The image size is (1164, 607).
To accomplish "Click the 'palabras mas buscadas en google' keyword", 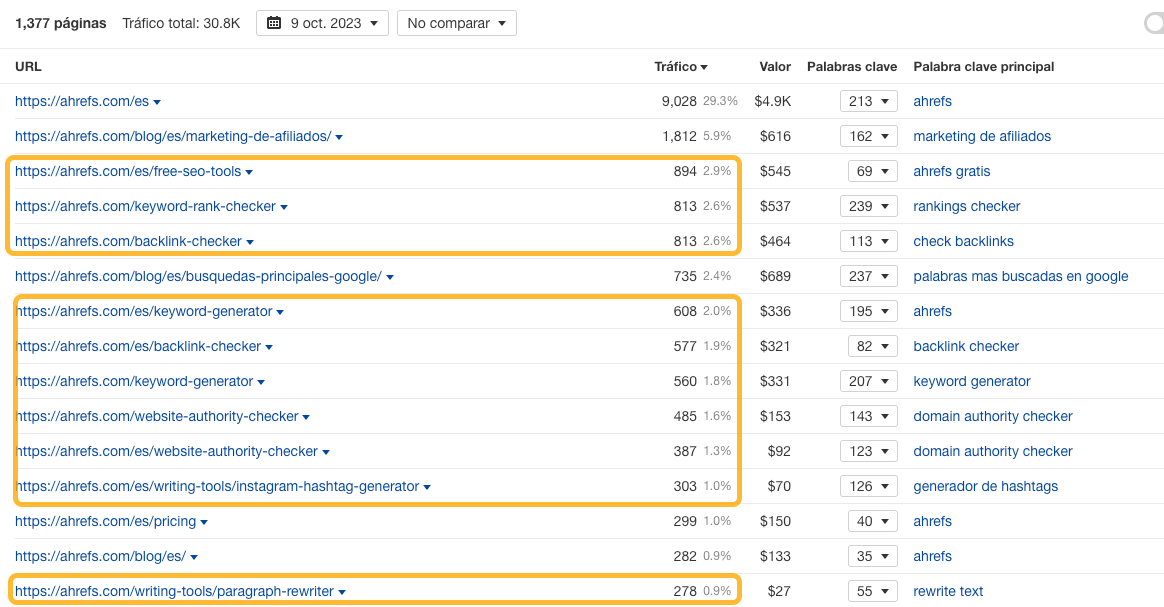I will click(1020, 276).
